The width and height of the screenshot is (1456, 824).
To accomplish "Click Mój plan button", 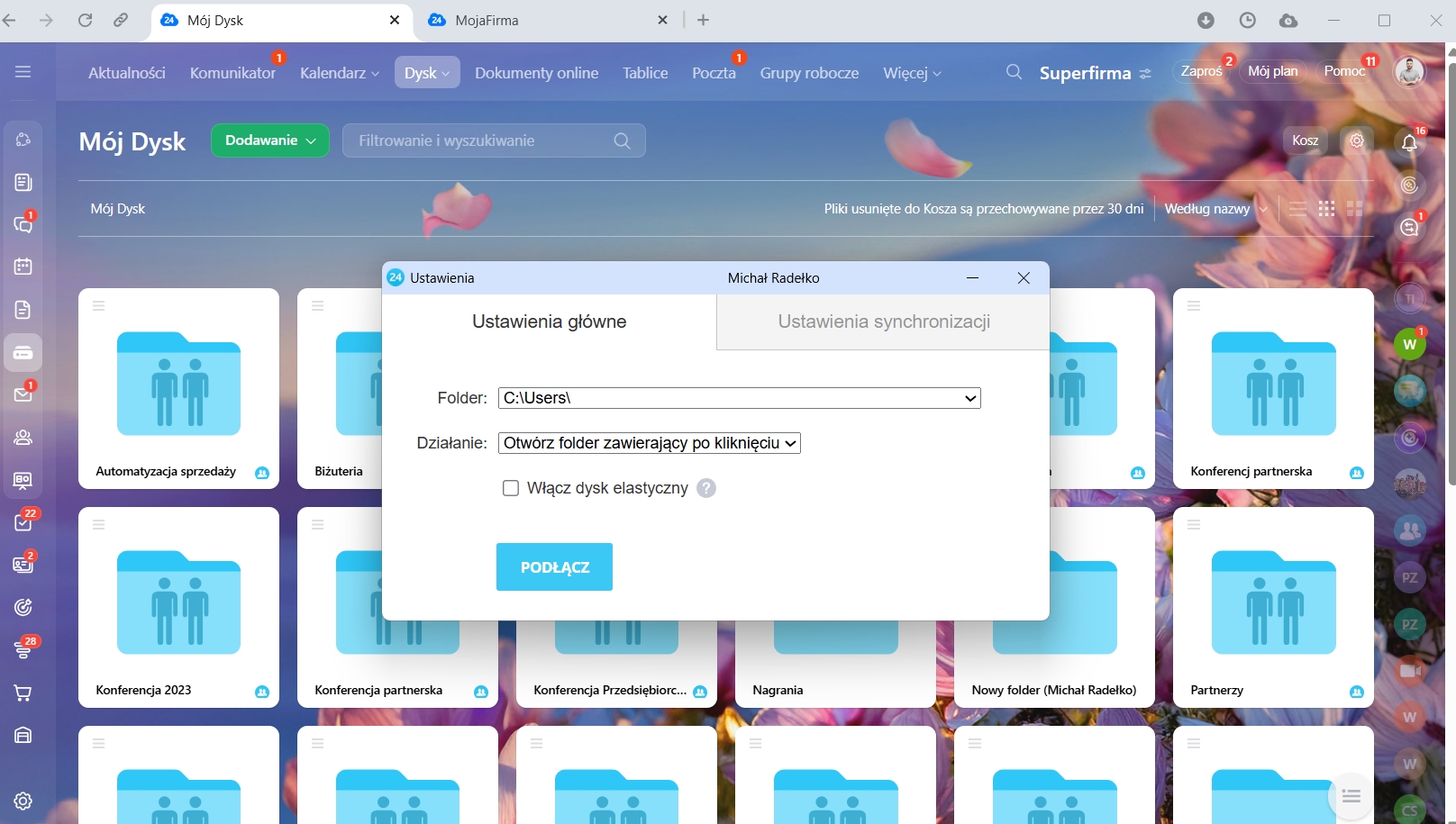I will click(1272, 71).
